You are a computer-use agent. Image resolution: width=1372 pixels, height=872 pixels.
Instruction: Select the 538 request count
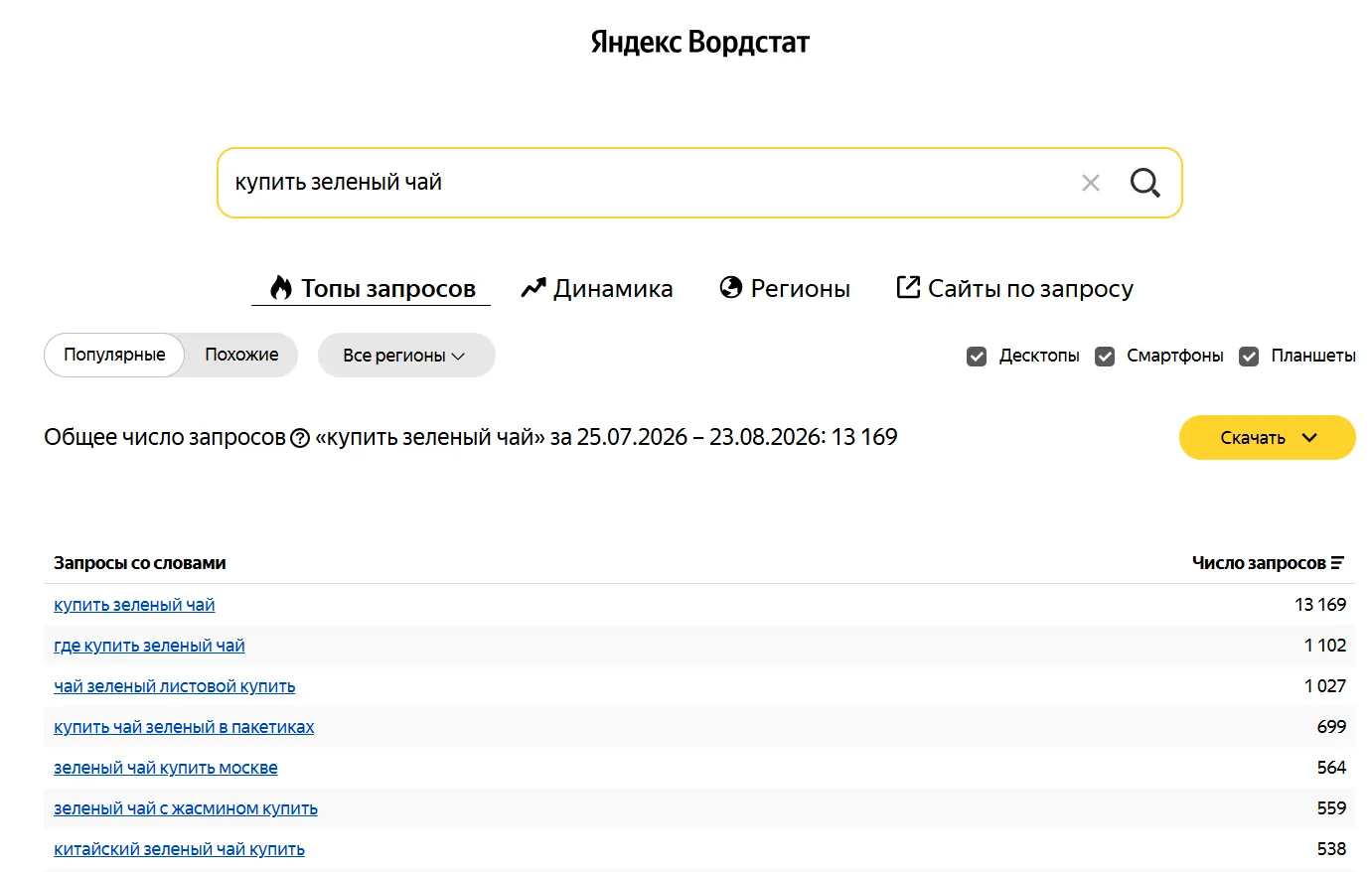(1331, 849)
